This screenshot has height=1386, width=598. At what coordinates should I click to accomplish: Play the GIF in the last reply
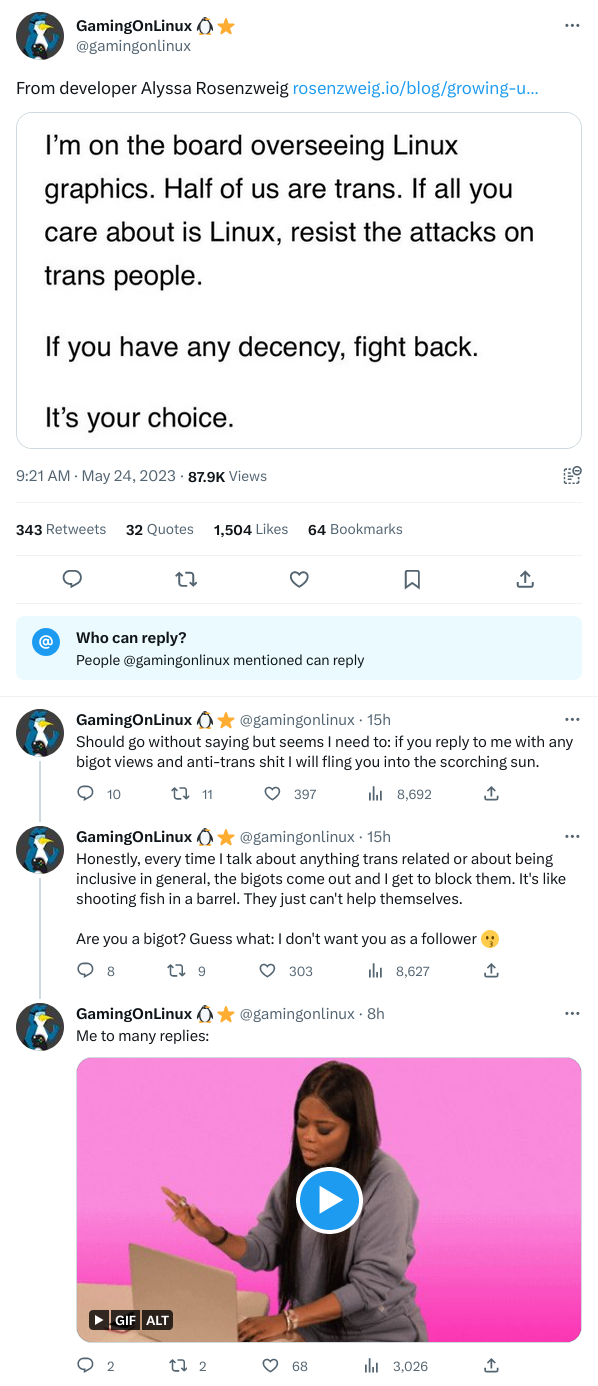tap(329, 1200)
